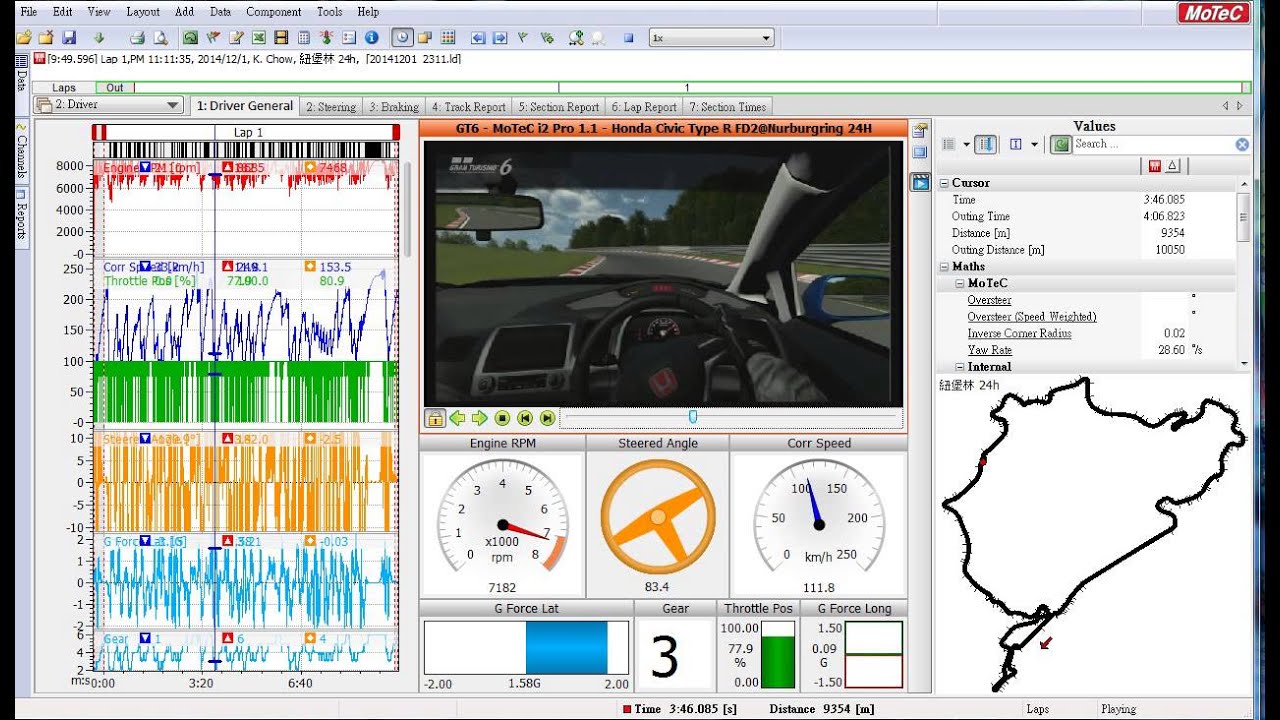The width and height of the screenshot is (1280, 720).
Task: Click the tab scroll left arrow
Action: pos(1226,105)
